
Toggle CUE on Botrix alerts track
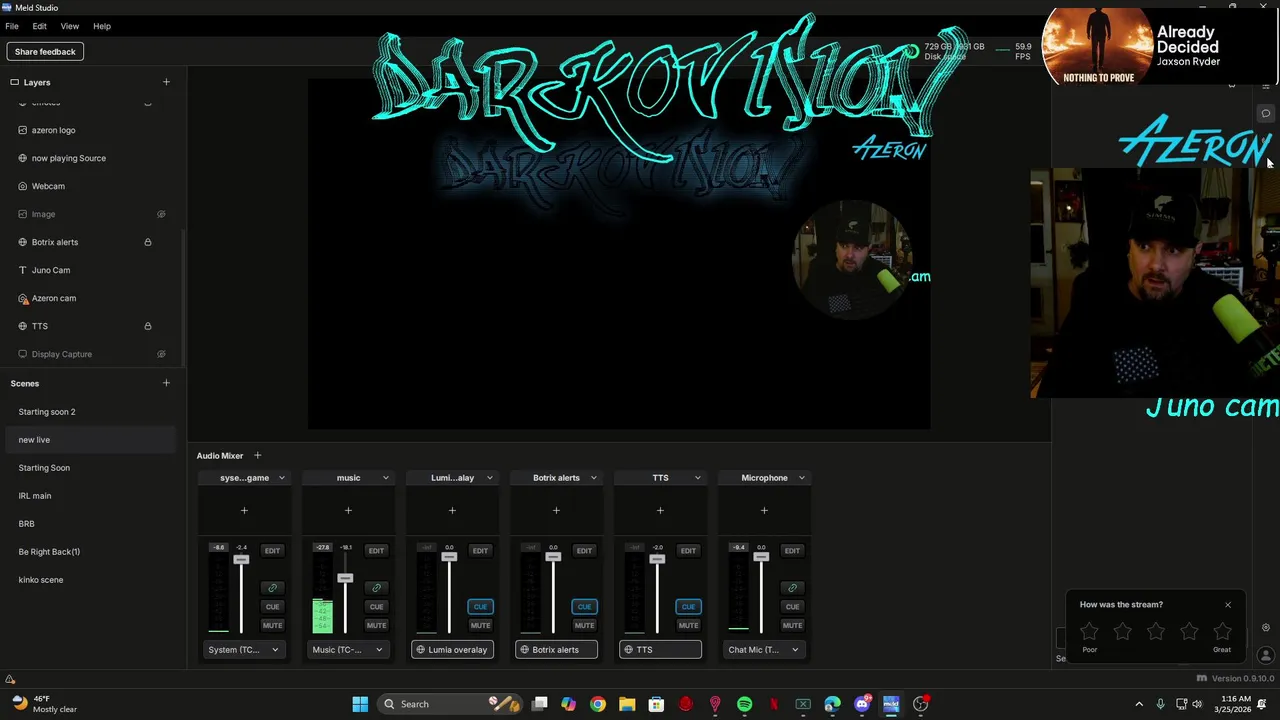[584, 607]
